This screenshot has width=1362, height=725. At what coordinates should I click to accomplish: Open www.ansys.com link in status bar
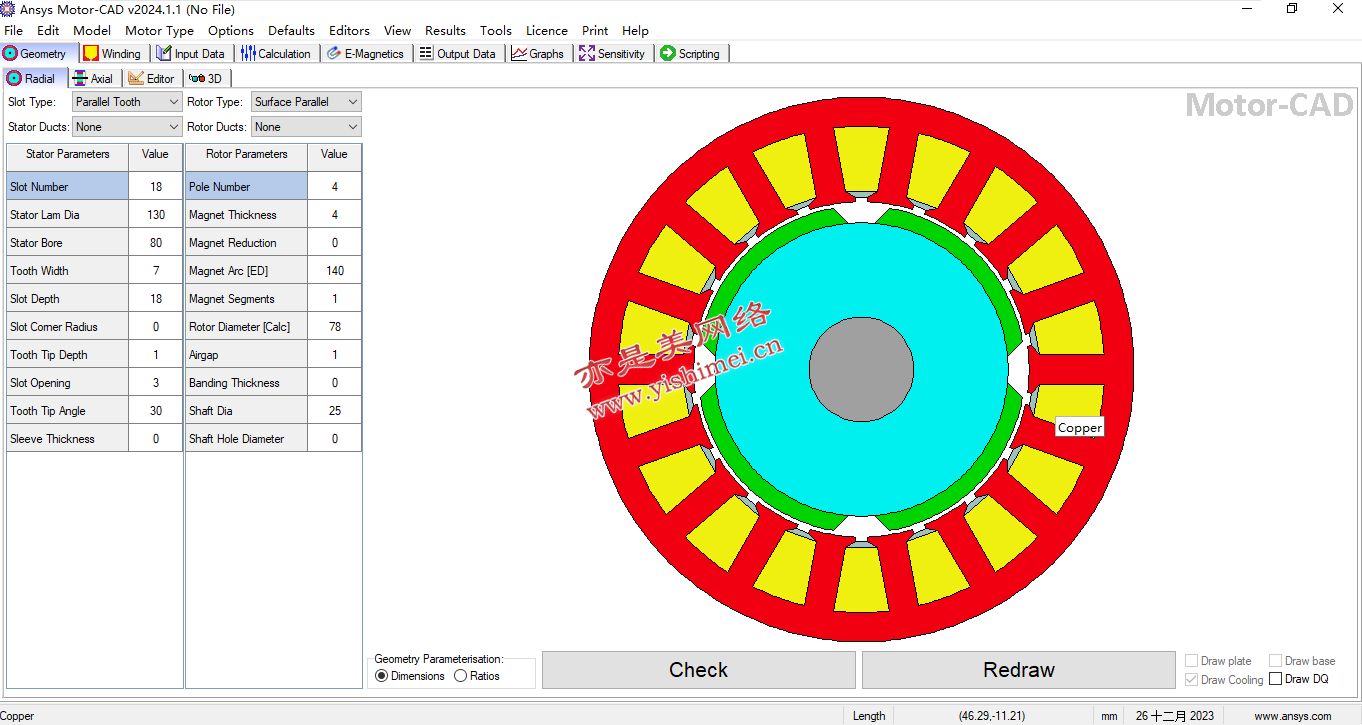tap(1293, 716)
